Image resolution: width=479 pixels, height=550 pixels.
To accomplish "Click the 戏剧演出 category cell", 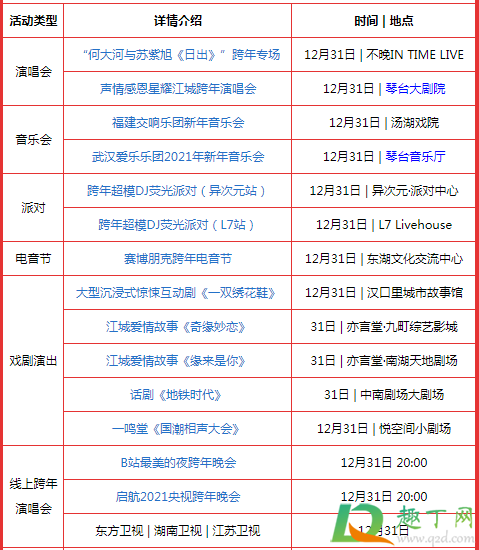I will coord(33,361).
